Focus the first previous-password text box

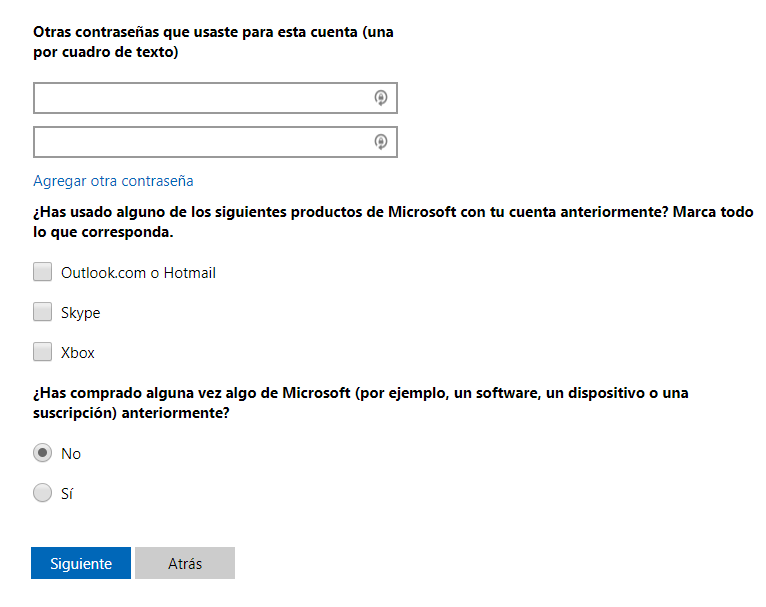click(x=200, y=98)
